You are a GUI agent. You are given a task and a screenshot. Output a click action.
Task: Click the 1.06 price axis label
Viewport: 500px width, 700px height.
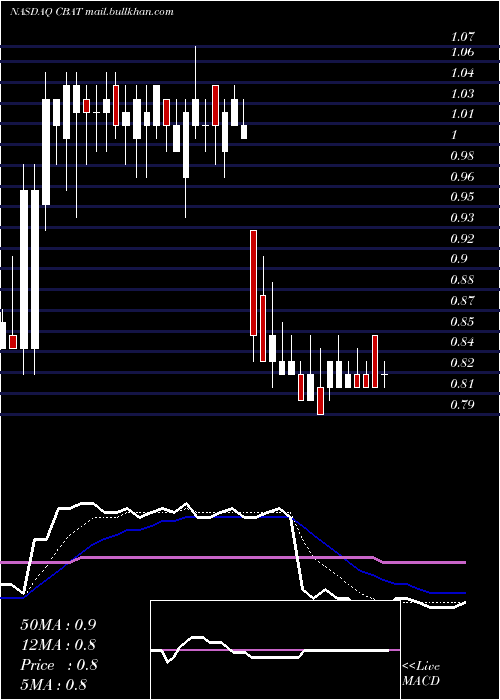(x=462, y=52)
